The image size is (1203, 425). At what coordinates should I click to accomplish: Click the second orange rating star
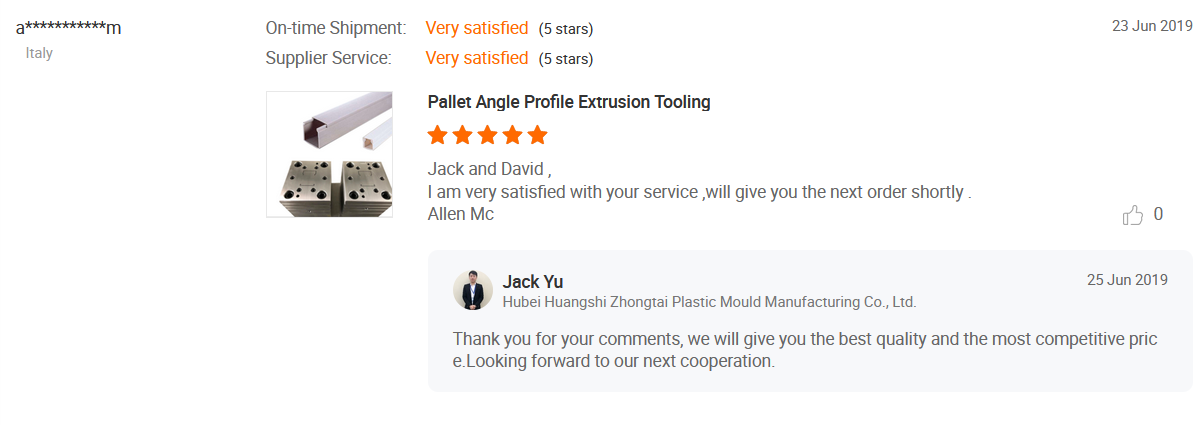click(x=463, y=135)
